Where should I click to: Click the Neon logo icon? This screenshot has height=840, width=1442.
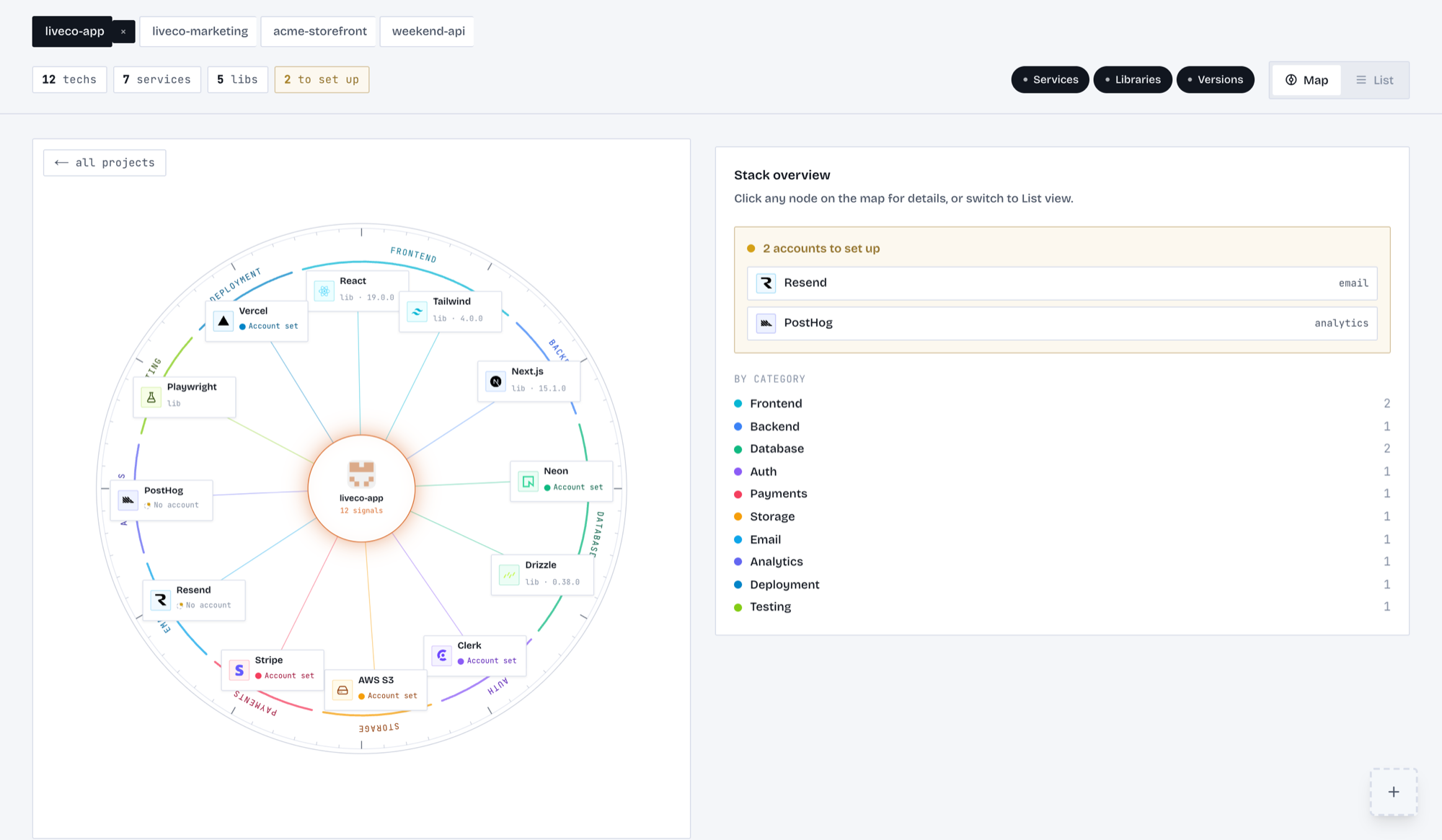528,481
